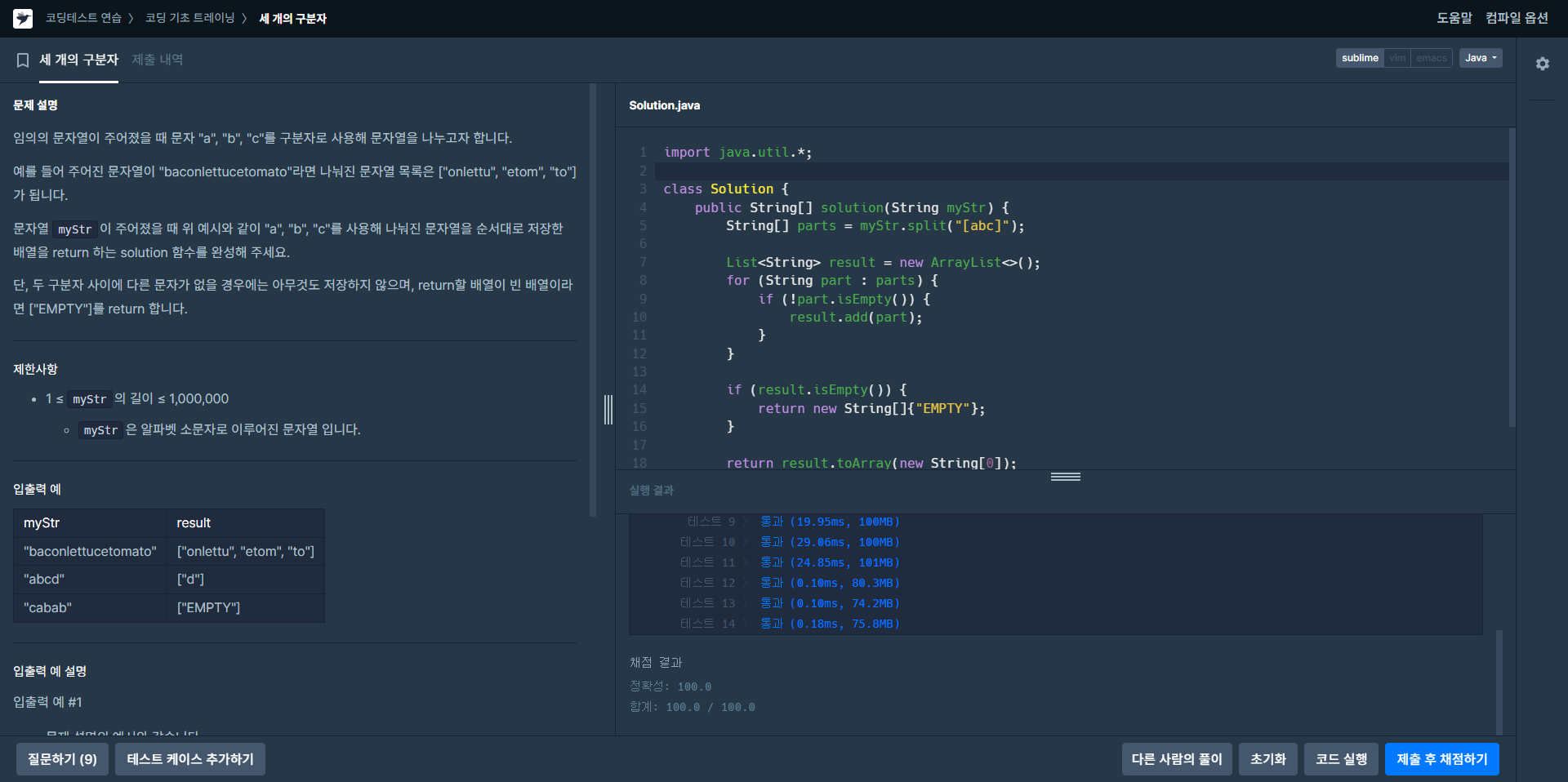Click the code editor vertical scrollbar
Screen dimensions: 1568x782
1512,278
